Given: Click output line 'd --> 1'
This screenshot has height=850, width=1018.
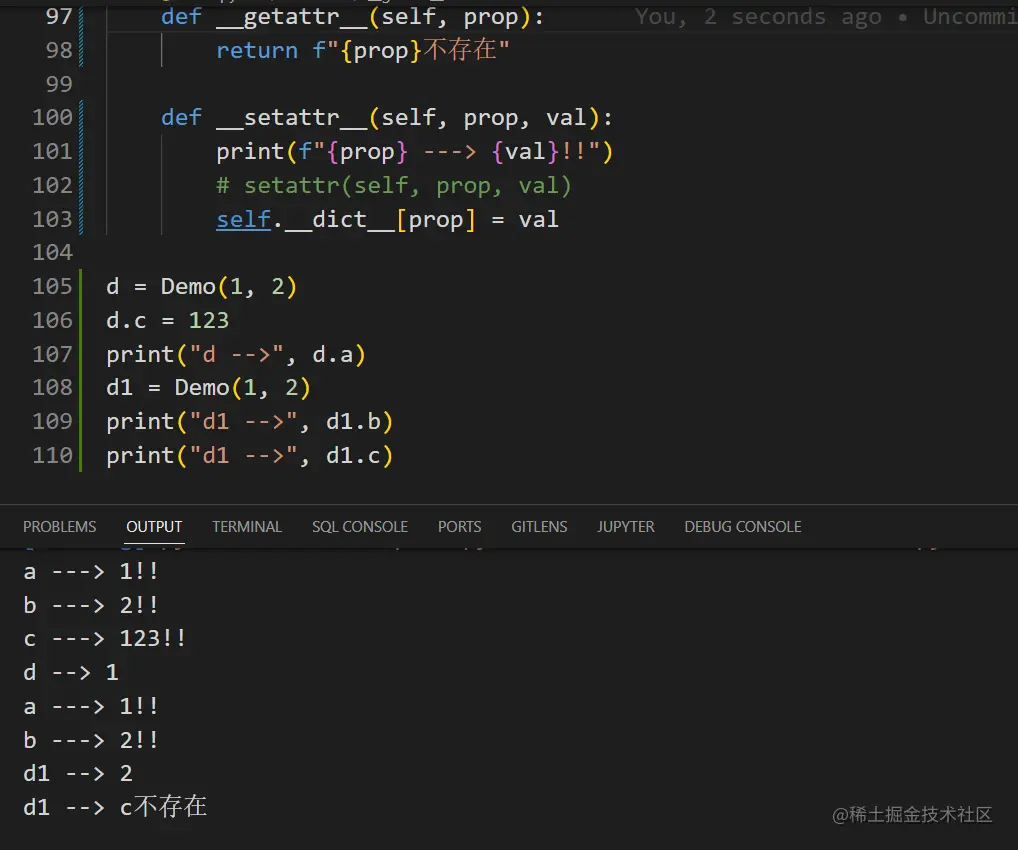Looking at the screenshot, I should click(71, 672).
